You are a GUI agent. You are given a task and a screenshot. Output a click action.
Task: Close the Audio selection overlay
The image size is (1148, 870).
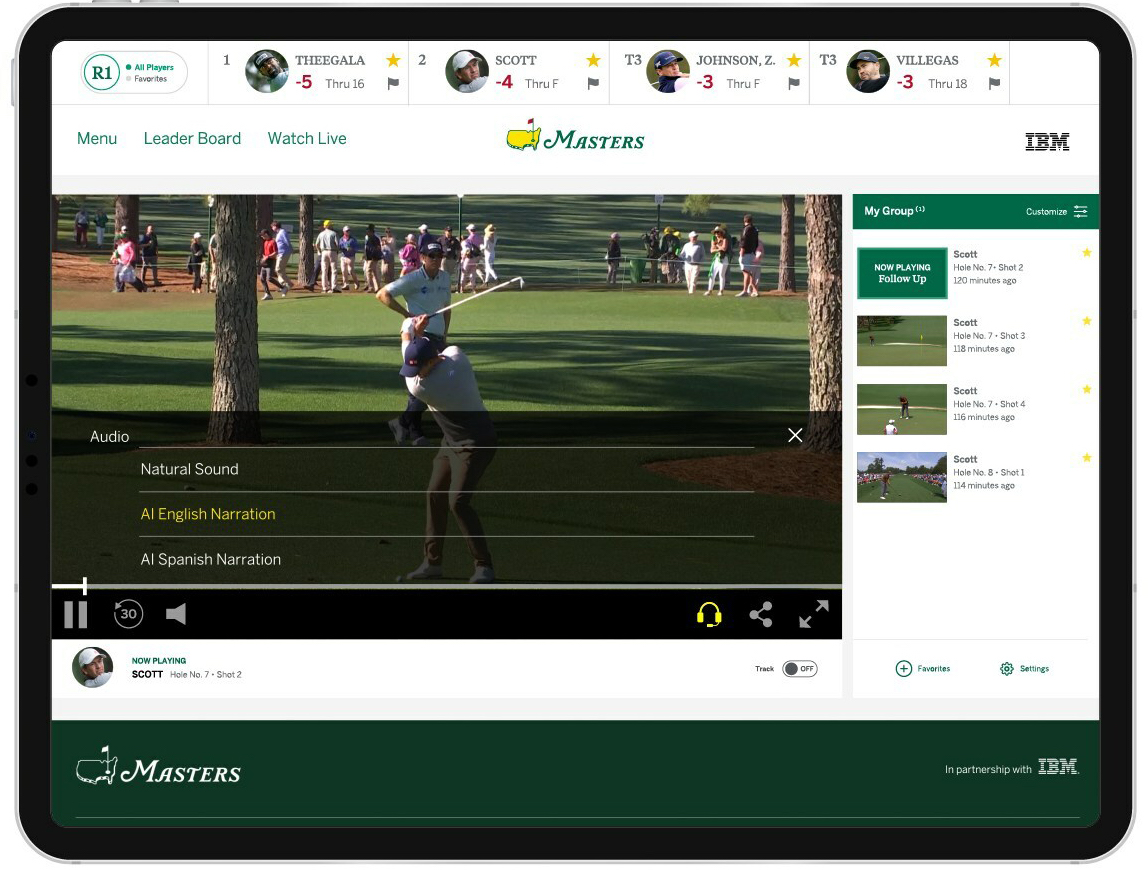(x=795, y=435)
